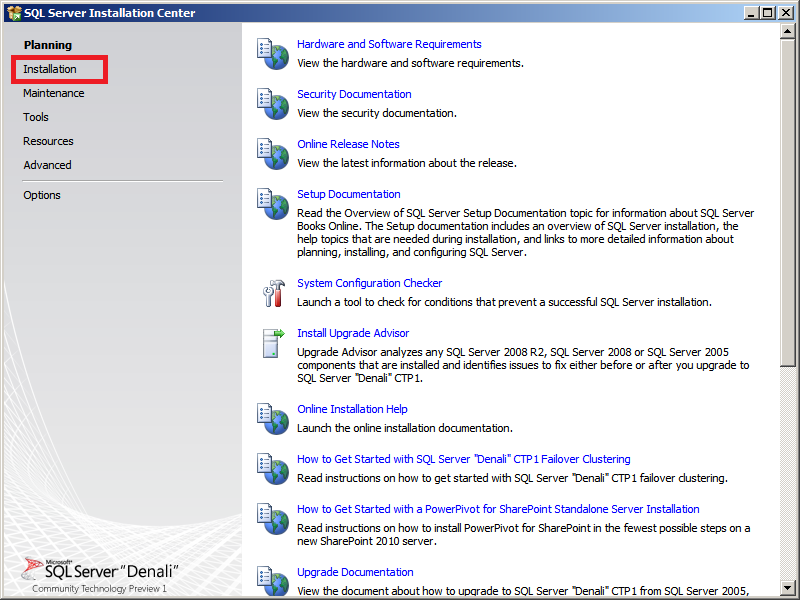Open the Advanced section

[47, 165]
